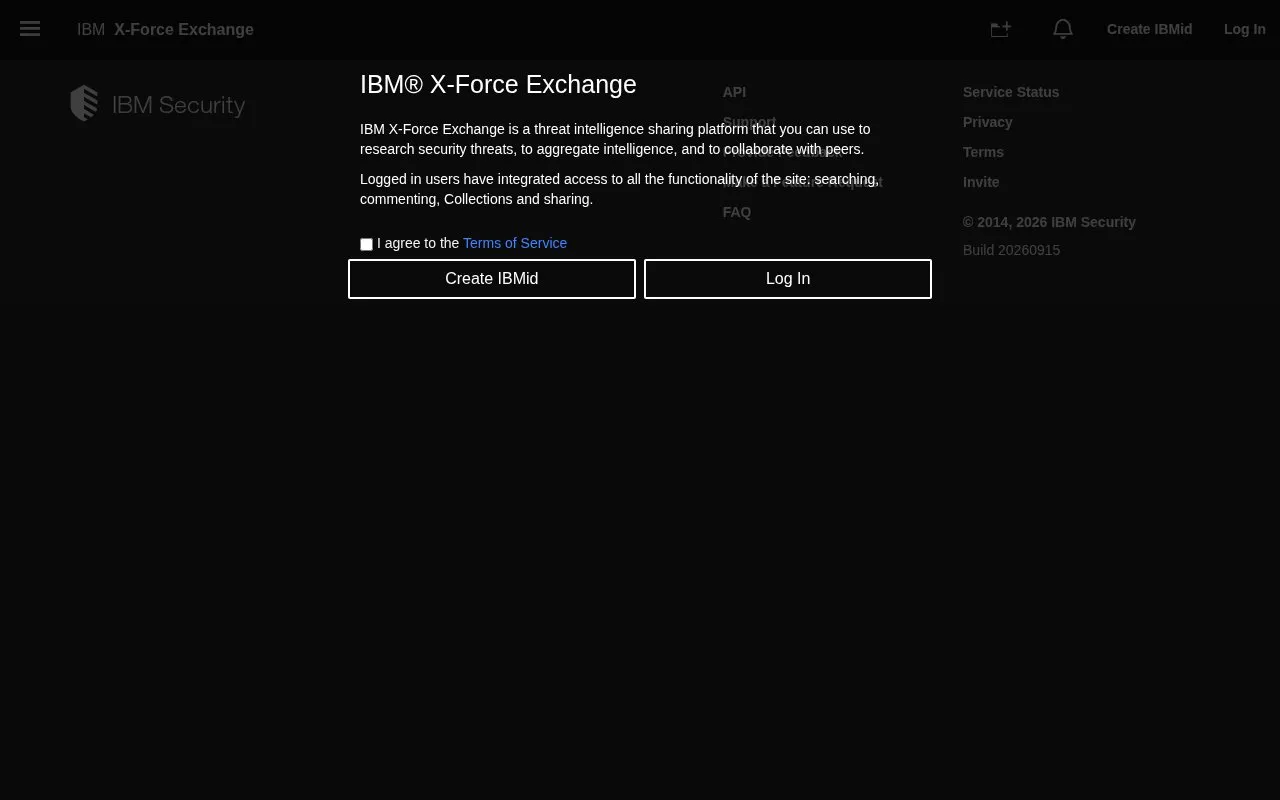Click the add new collection folder icon
1280x800 pixels.
[1001, 29]
